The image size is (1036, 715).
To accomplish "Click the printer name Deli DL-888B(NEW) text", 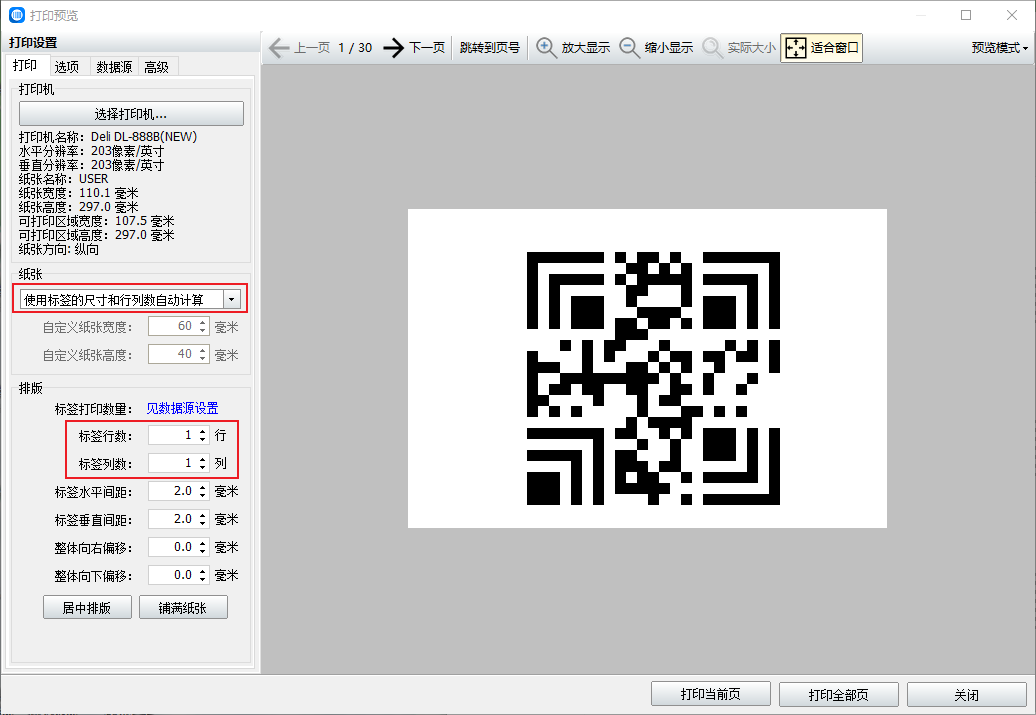I will (x=144, y=137).
